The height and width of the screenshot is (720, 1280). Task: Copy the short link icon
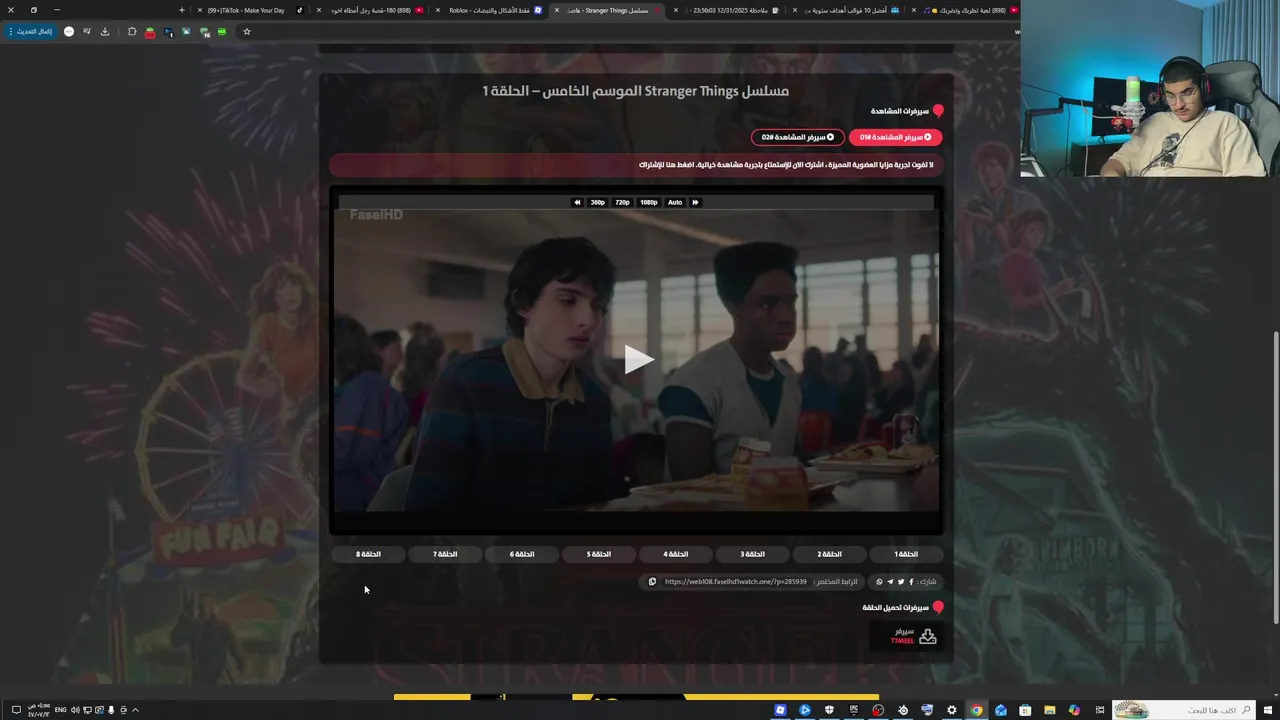pos(652,582)
